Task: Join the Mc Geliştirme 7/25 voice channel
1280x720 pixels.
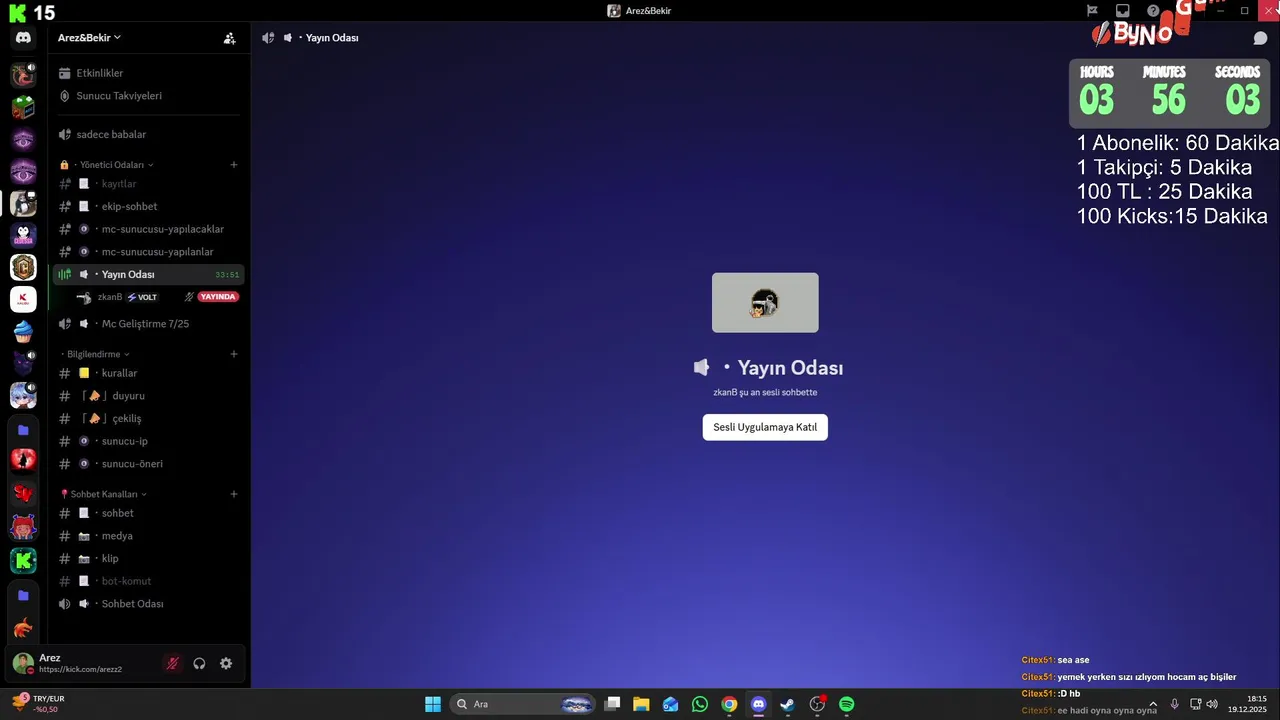Action: pyautogui.click(x=148, y=324)
